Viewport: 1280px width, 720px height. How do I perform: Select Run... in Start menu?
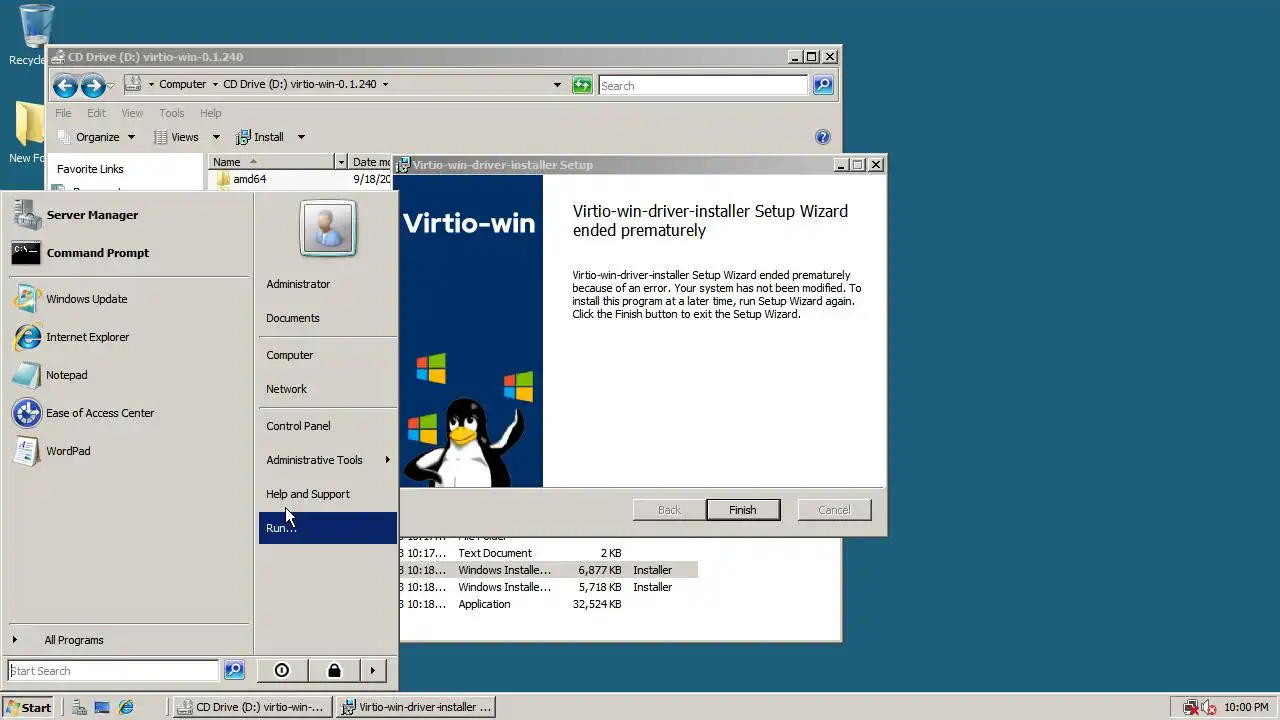point(328,528)
